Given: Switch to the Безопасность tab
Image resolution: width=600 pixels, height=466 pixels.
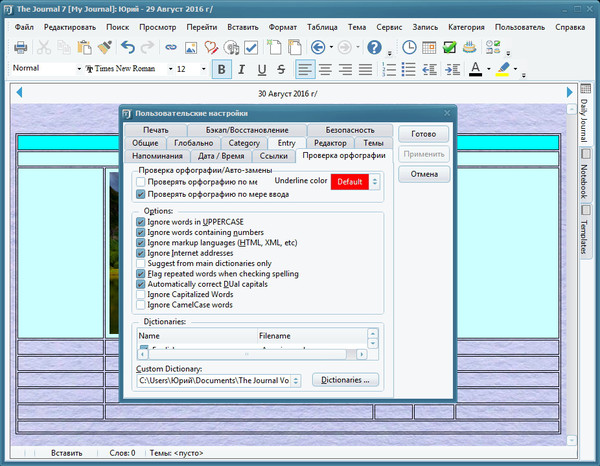Looking at the screenshot, I should tap(348, 130).
